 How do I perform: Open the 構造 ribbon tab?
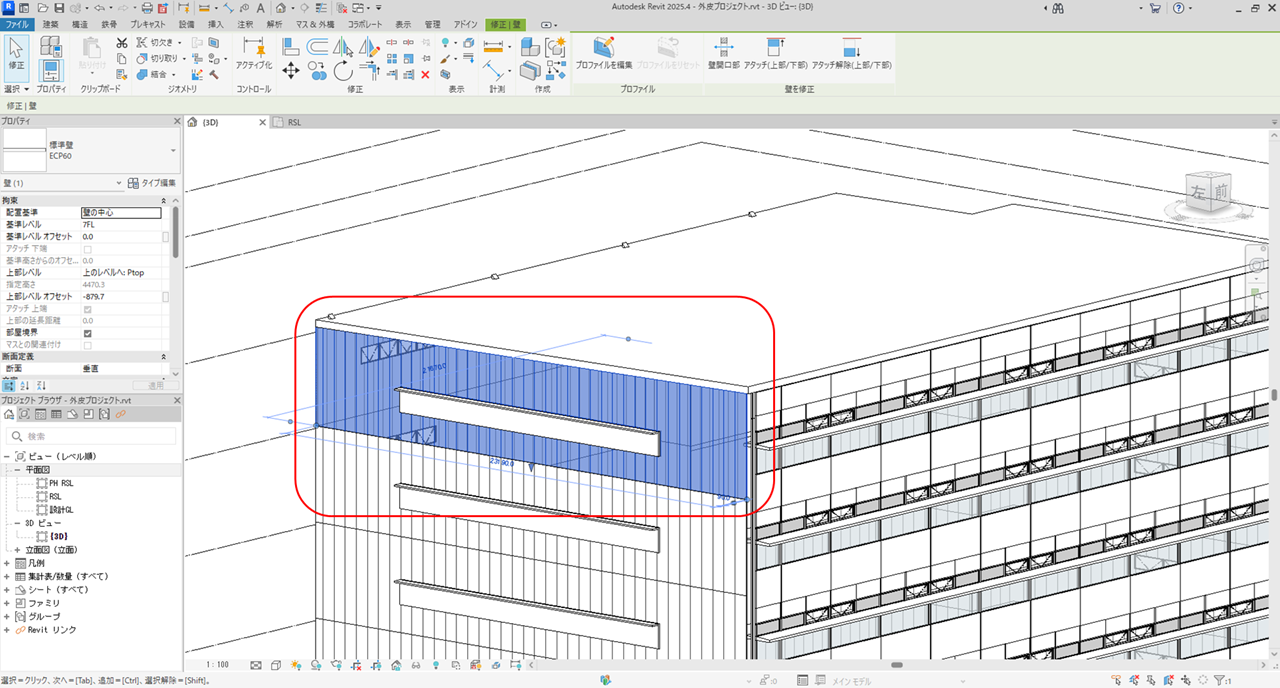click(79, 23)
